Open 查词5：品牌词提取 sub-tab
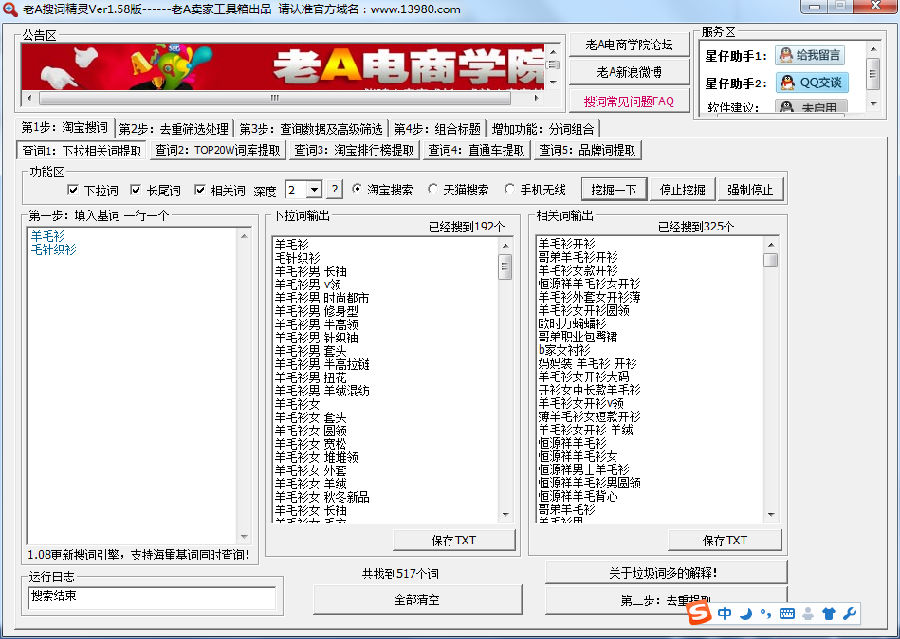900x639 pixels. click(588, 150)
